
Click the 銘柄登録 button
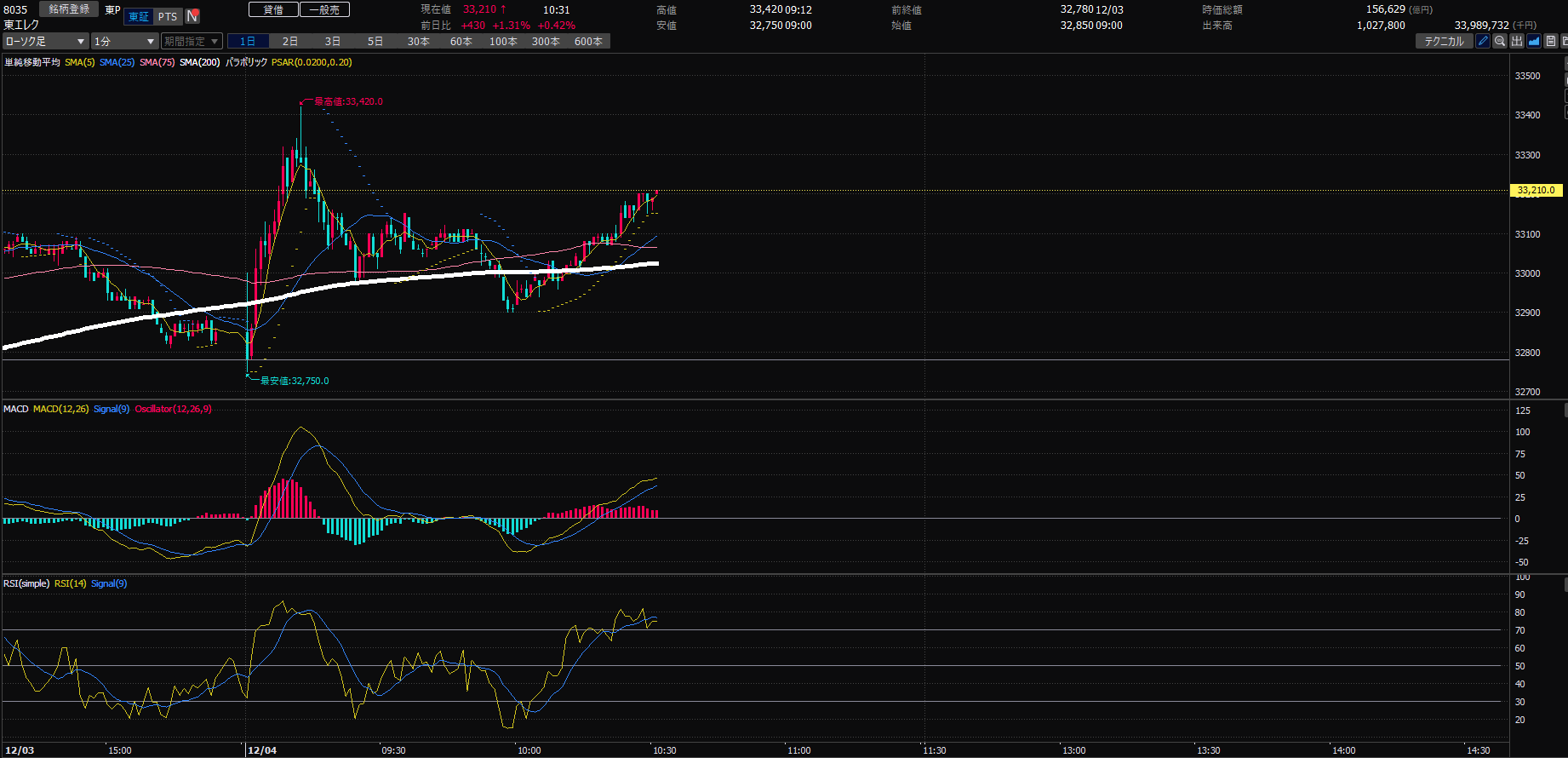[x=69, y=9]
